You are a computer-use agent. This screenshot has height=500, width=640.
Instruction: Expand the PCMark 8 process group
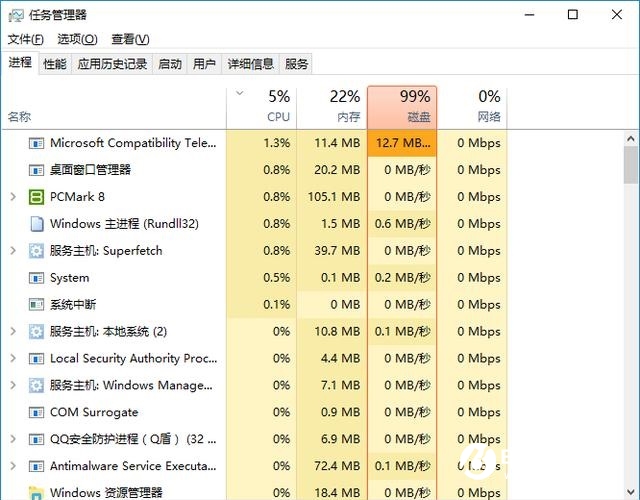(x=13, y=197)
